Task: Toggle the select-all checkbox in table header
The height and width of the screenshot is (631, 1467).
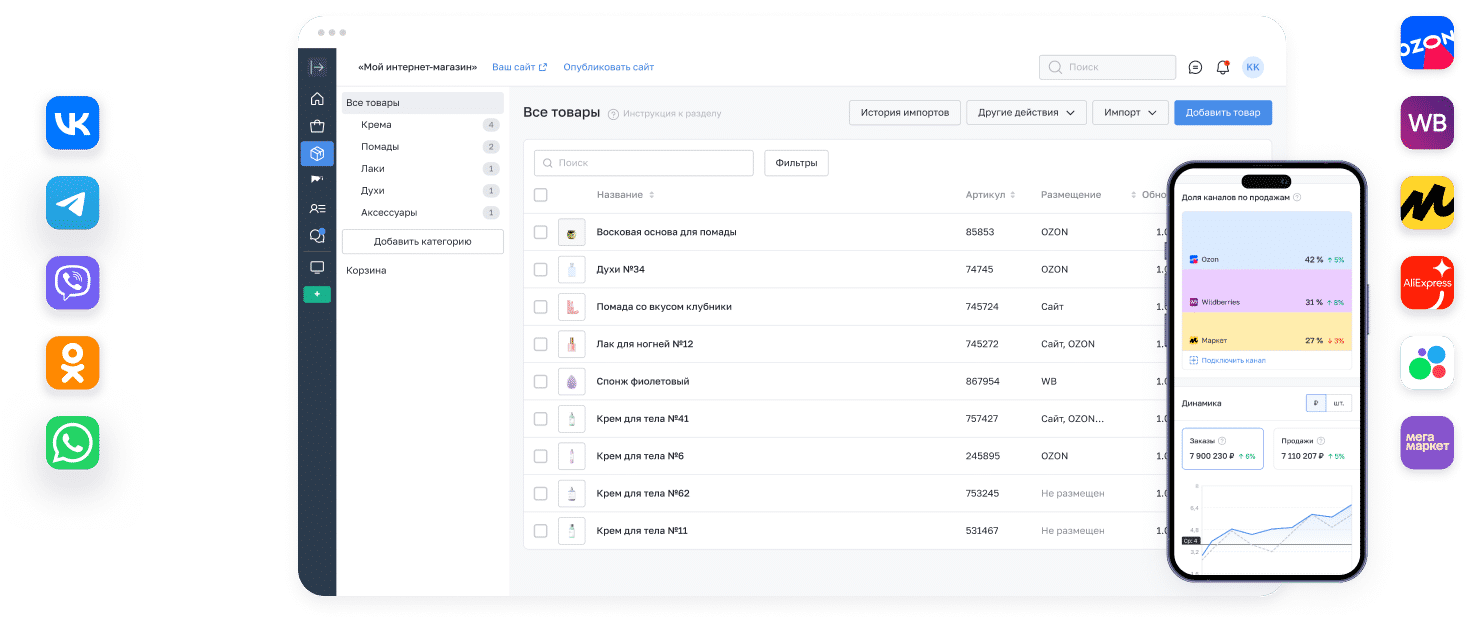Action: coord(540,195)
